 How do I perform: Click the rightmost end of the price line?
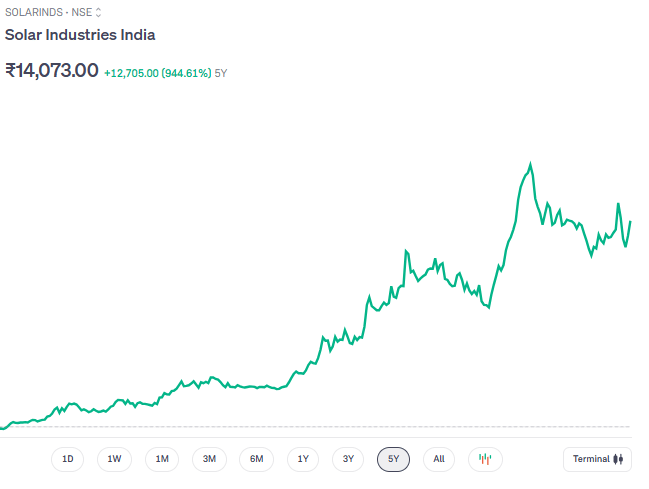630,222
